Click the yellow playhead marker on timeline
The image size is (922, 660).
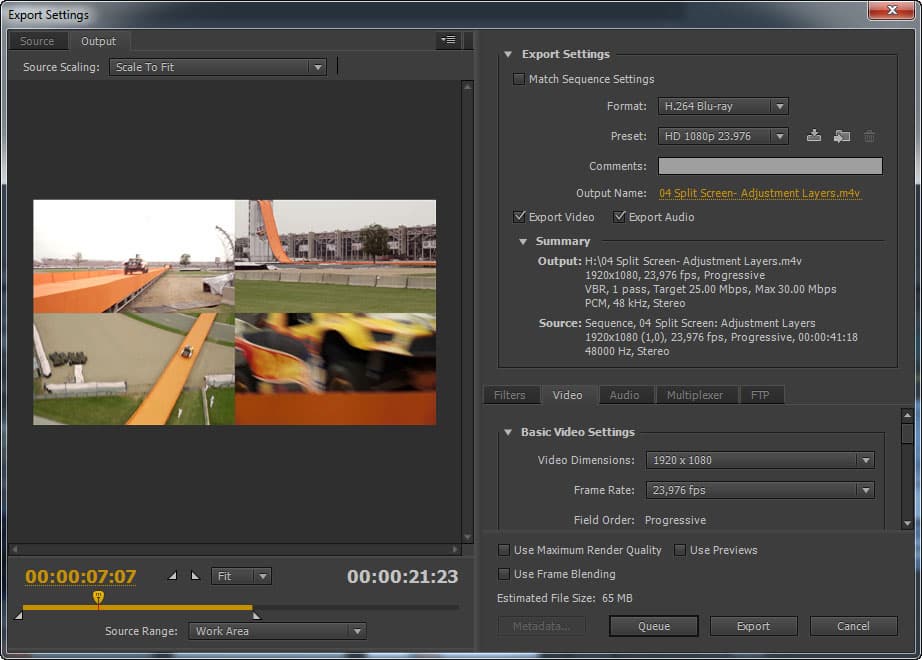click(98, 597)
